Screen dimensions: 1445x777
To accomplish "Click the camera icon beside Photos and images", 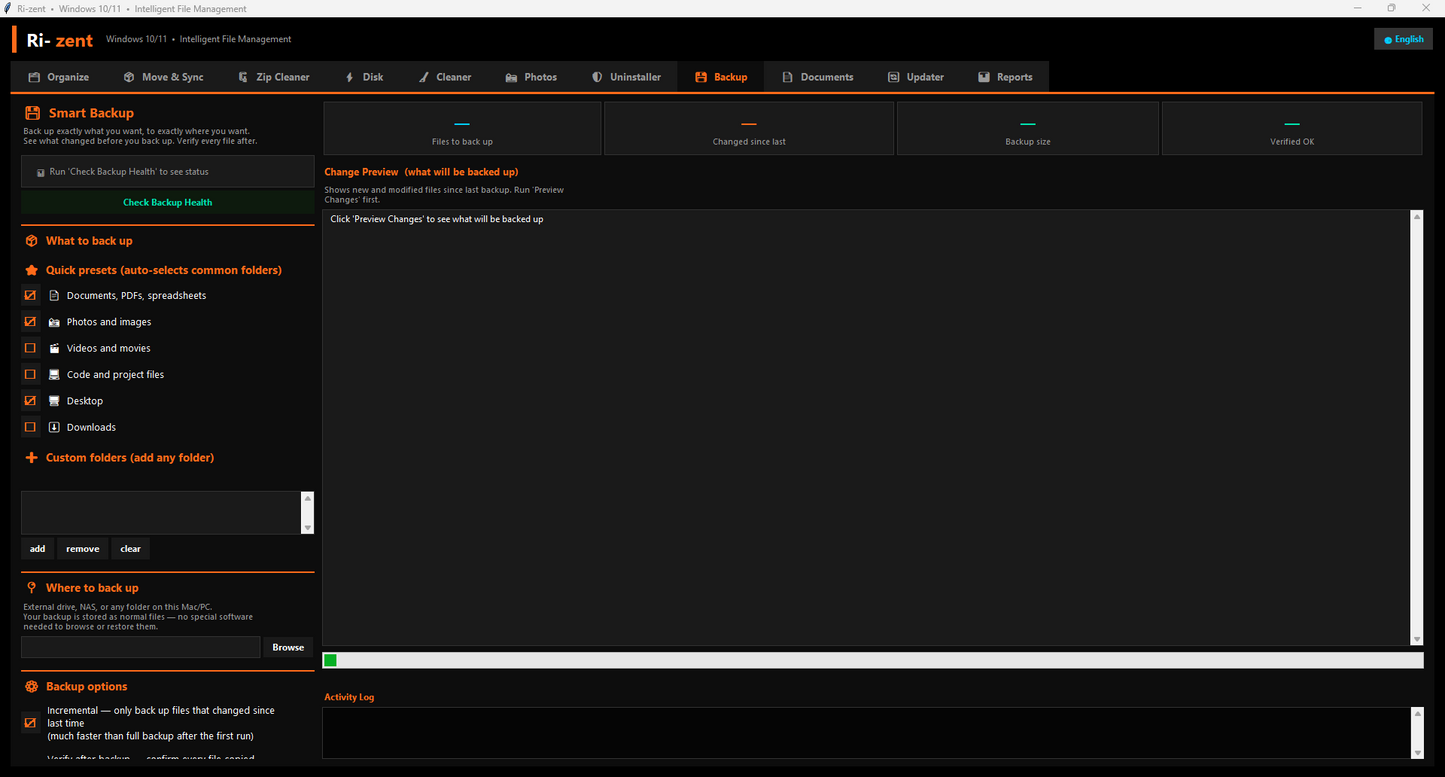I will pyautogui.click(x=54, y=322).
